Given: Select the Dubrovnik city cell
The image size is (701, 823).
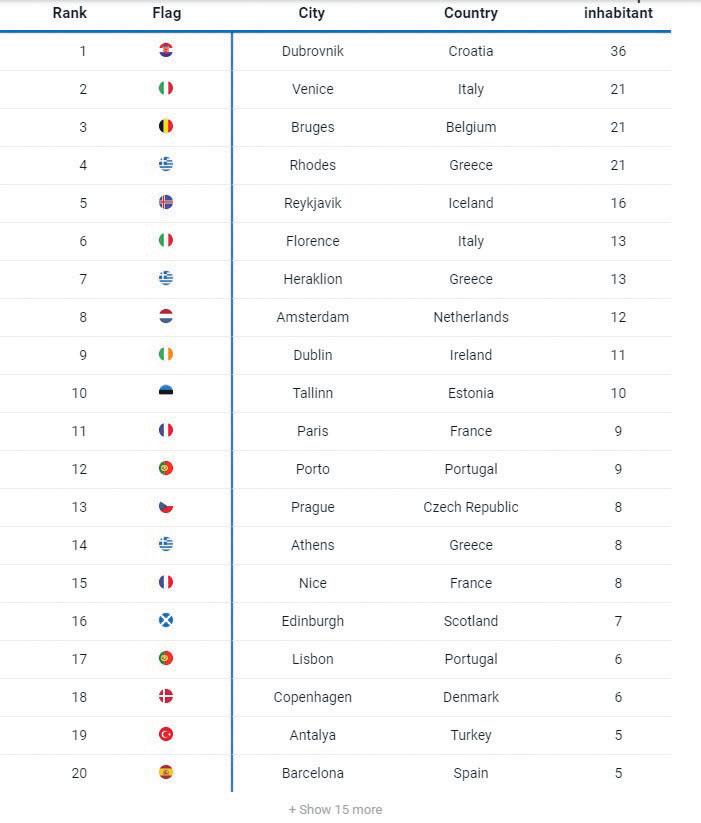Looking at the screenshot, I should 313,51.
